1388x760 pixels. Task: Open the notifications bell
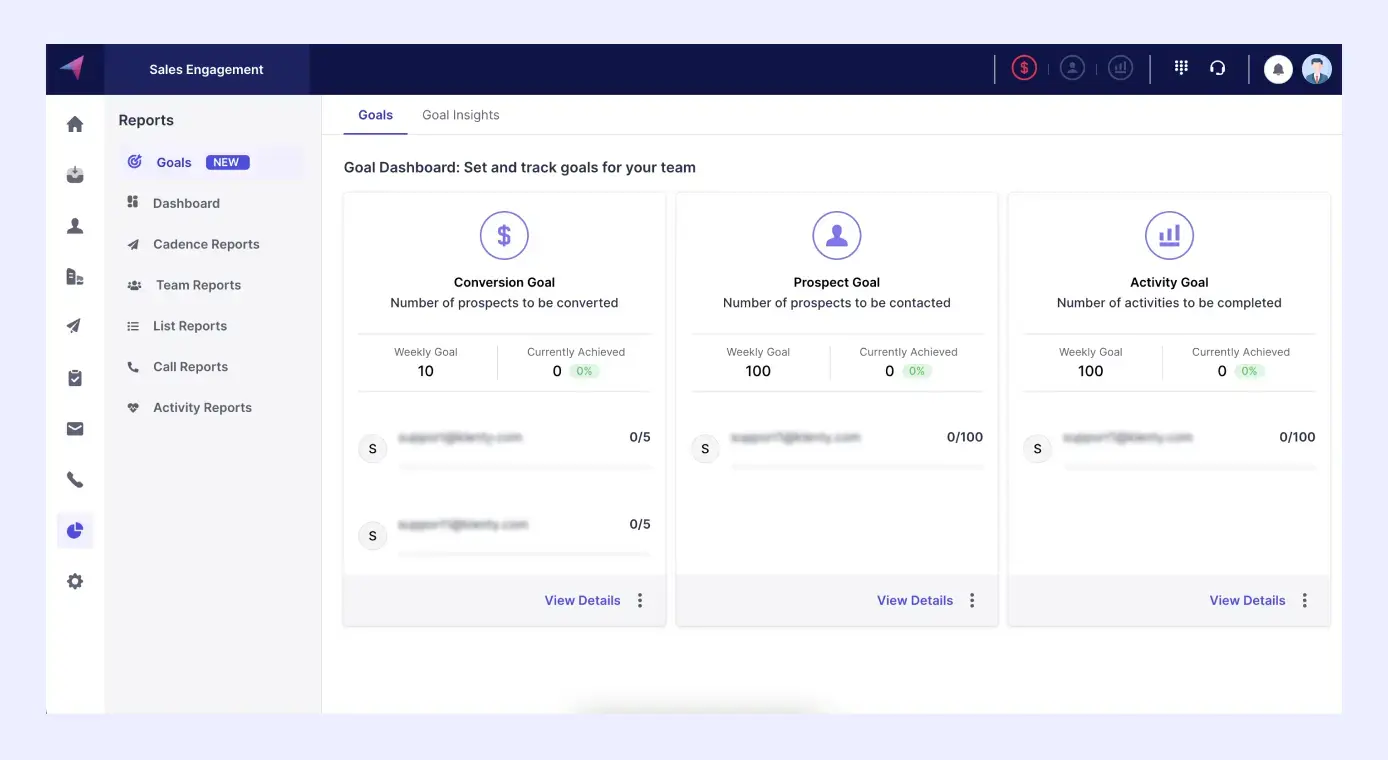(1278, 69)
